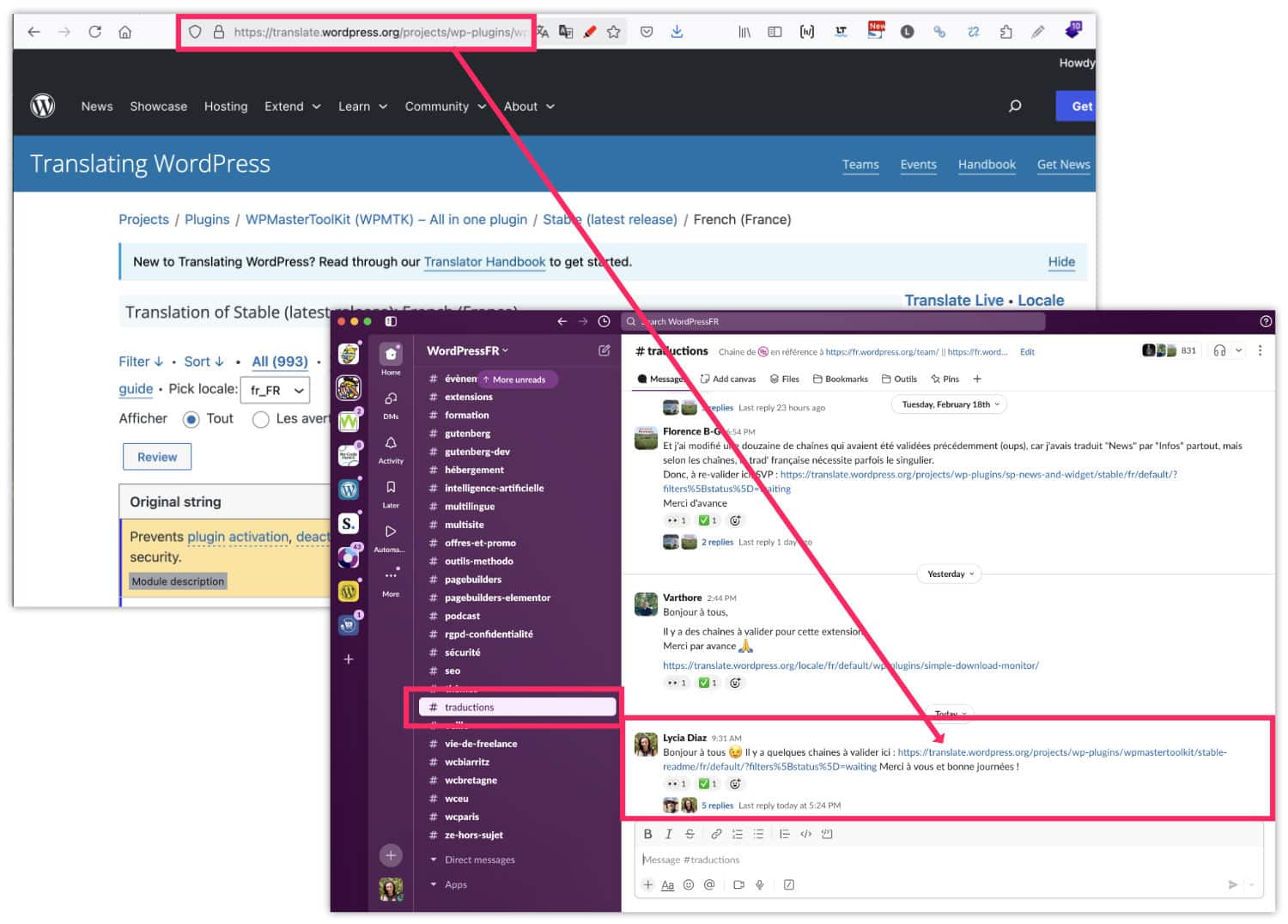Expand the Learn menu in WordPress.org nav
This screenshot has width=1288, height=924.
tap(362, 106)
